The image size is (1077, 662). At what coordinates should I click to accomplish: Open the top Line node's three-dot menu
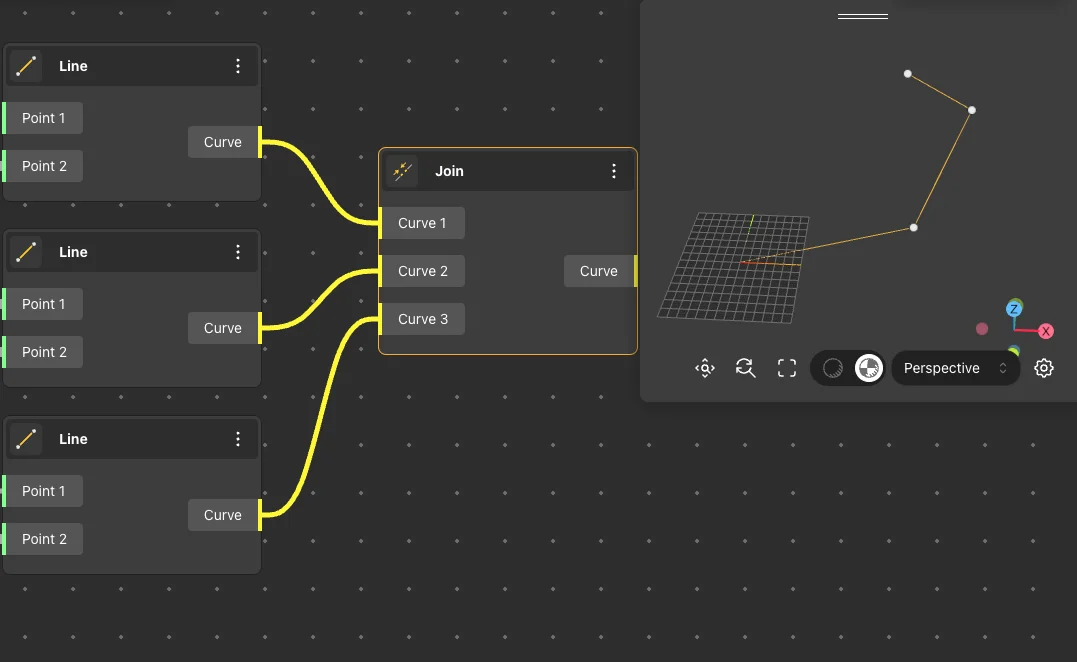238,66
